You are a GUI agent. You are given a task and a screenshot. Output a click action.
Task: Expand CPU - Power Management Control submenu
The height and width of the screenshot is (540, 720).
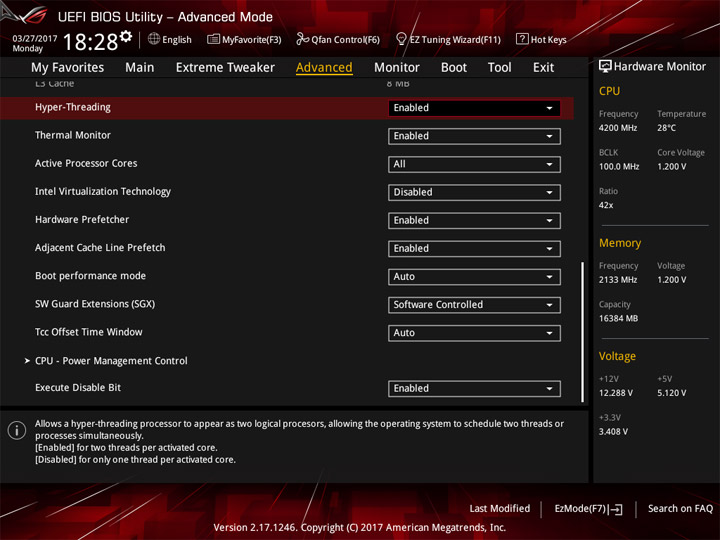click(x=111, y=361)
